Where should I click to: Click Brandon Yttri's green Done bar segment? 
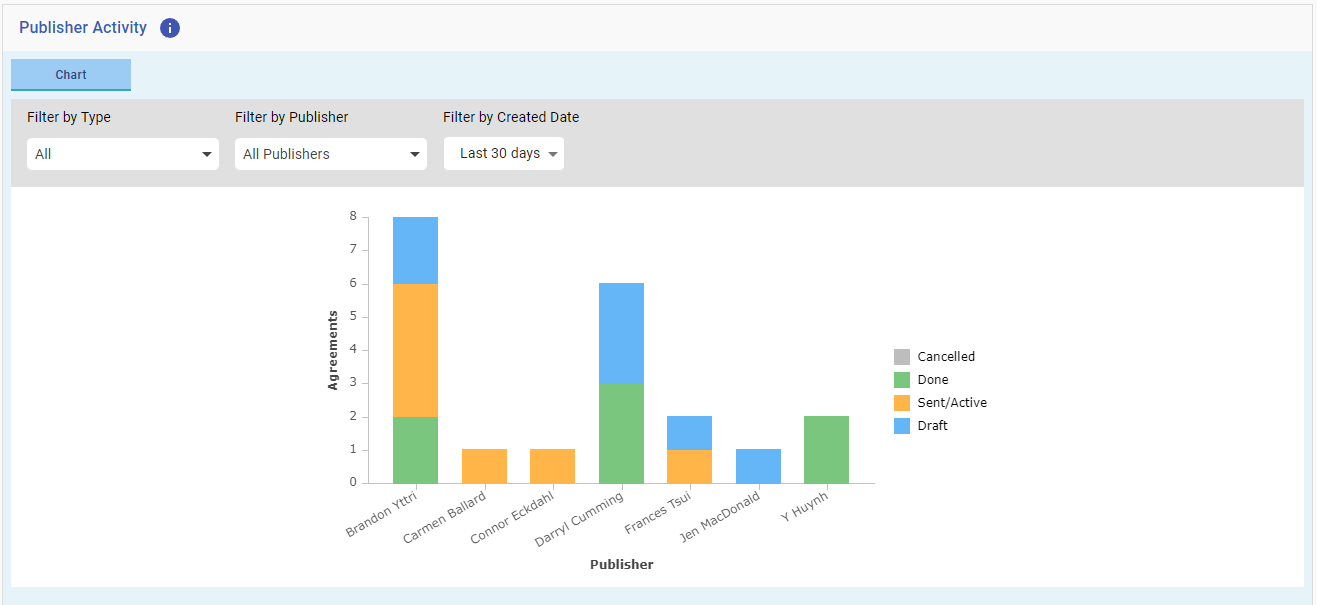tap(415, 450)
